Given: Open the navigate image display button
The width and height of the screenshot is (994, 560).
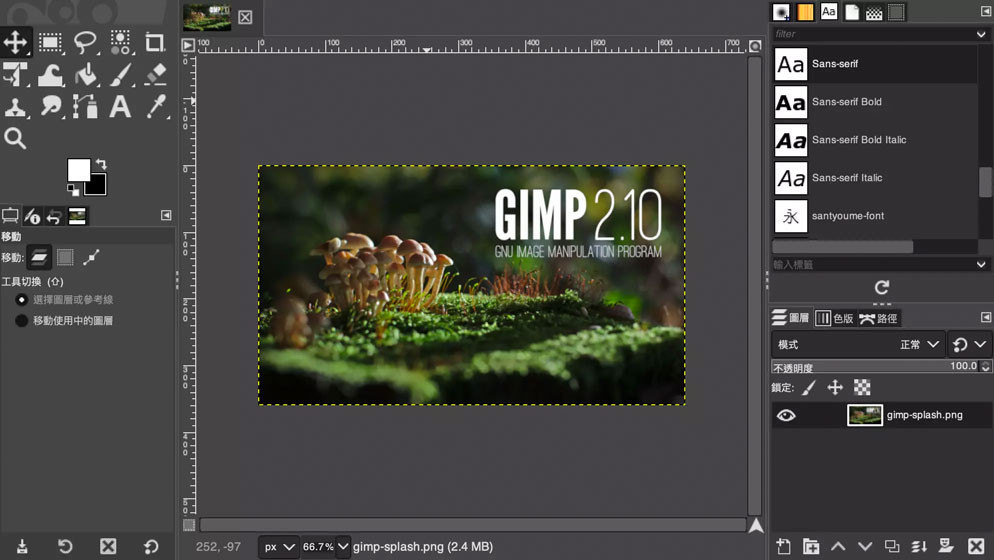Looking at the screenshot, I should 756,525.
